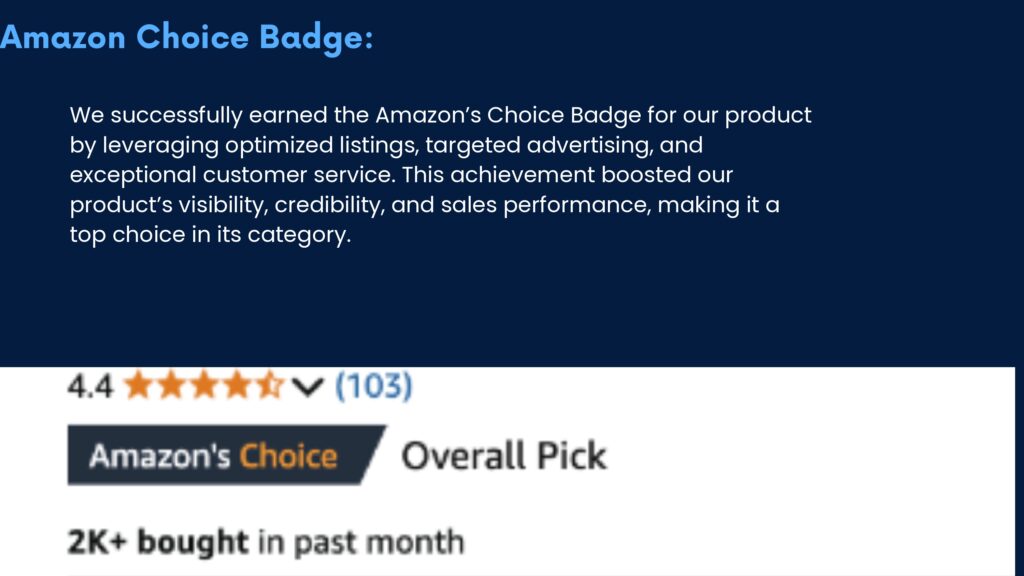This screenshot has width=1024, height=576.
Task: Click the 'We successfully earned' paragraph
Action: pos(440,174)
